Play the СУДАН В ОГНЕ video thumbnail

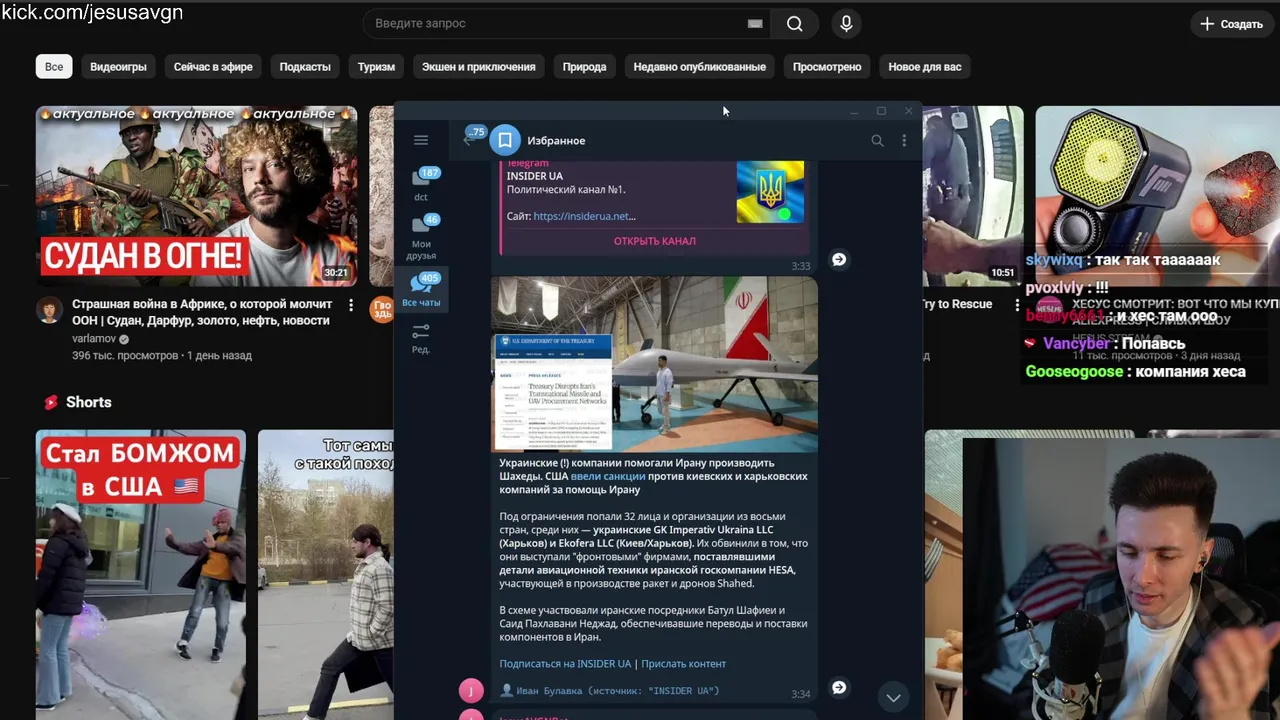[x=196, y=196]
